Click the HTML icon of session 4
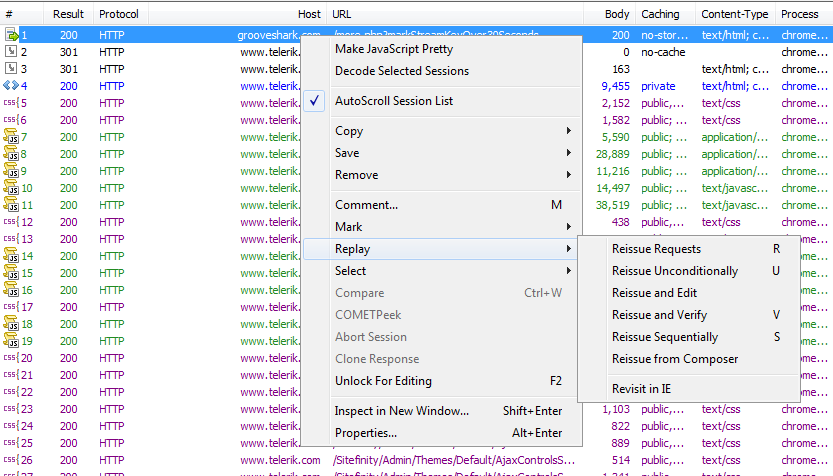 point(11,86)
